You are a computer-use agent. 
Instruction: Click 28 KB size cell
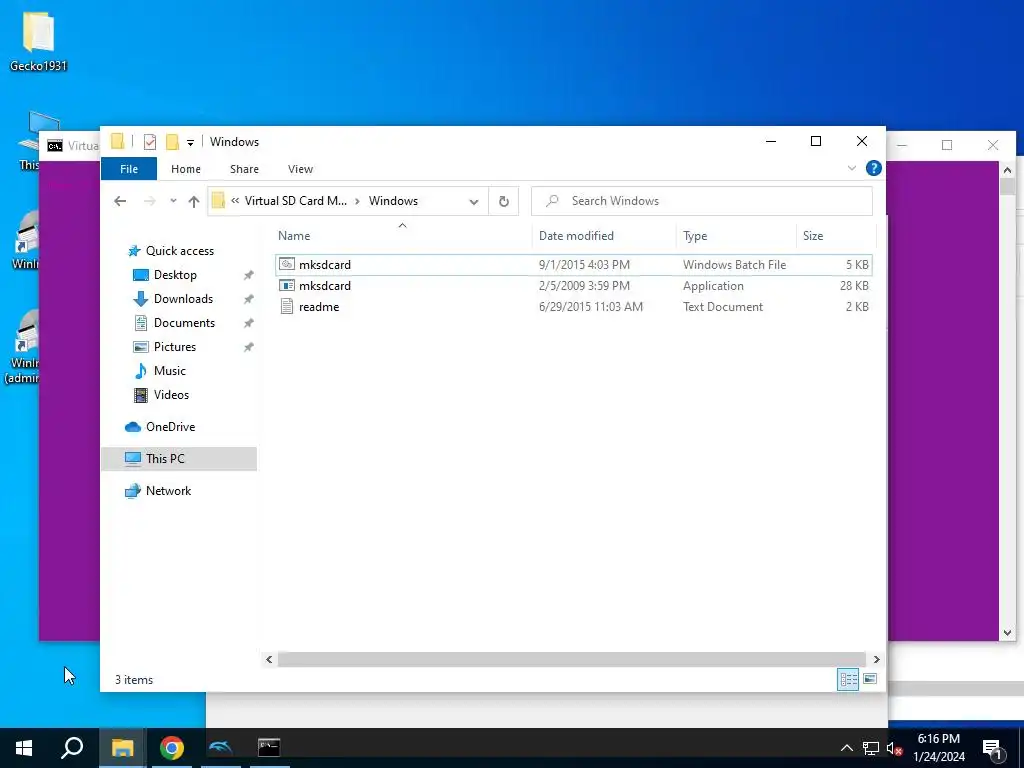tap(854, 285)
